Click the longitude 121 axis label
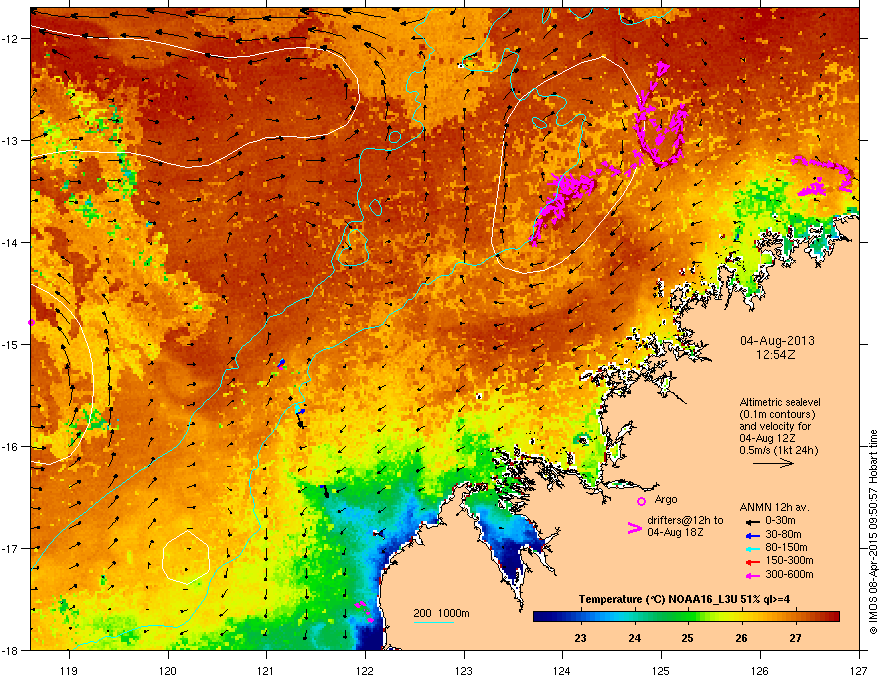The width and height of the screenshot is (880, 680). coord(266,670)
